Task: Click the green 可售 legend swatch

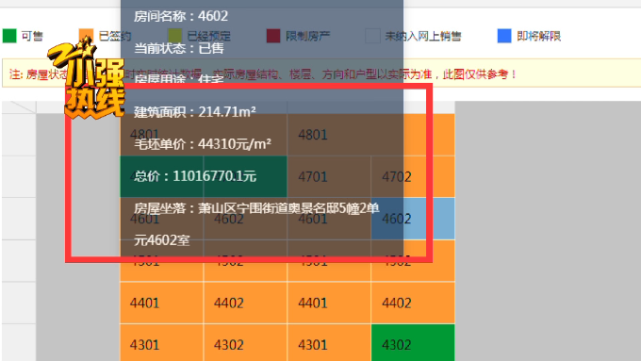Action: [9, 36]
